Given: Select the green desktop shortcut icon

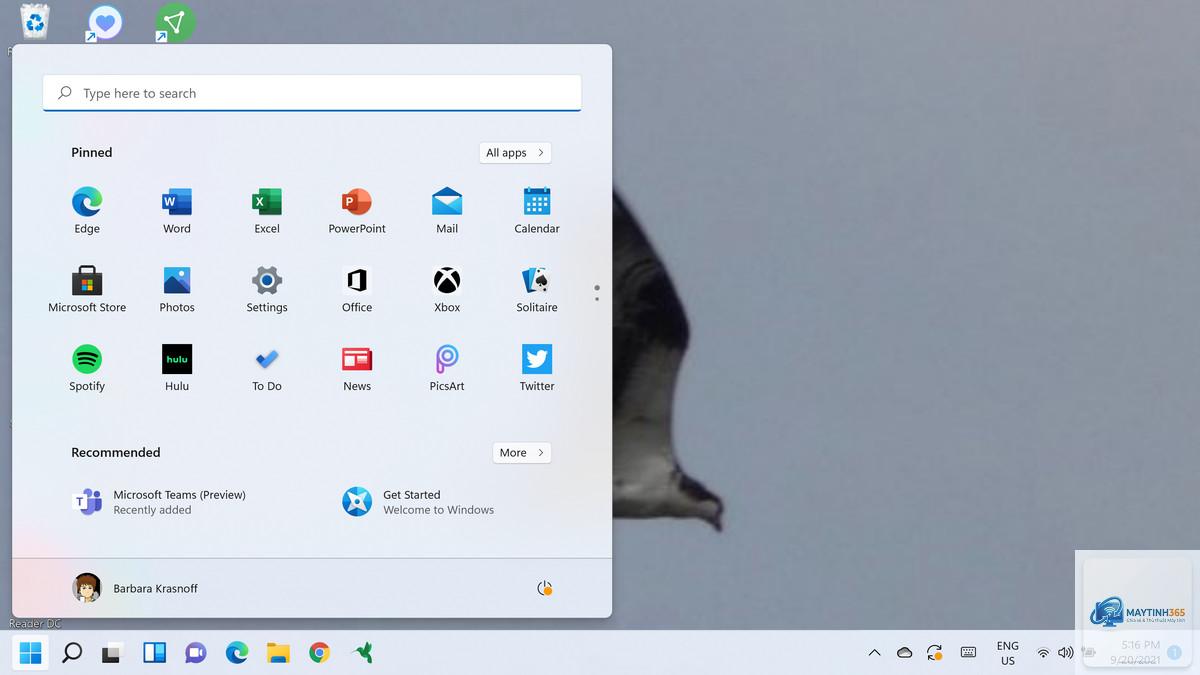Looking at the screenshot, I should pos(174,22).
